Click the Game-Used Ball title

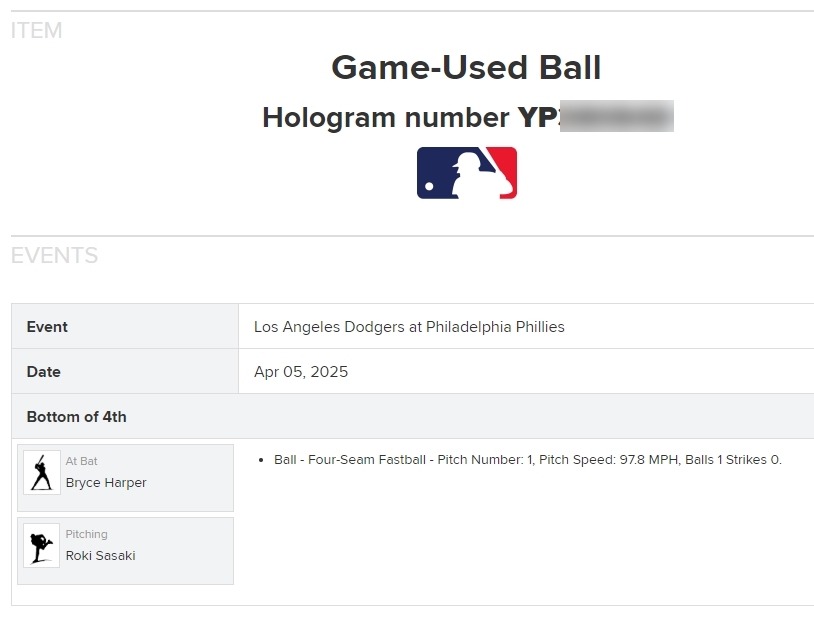click(x=466, y=68)
